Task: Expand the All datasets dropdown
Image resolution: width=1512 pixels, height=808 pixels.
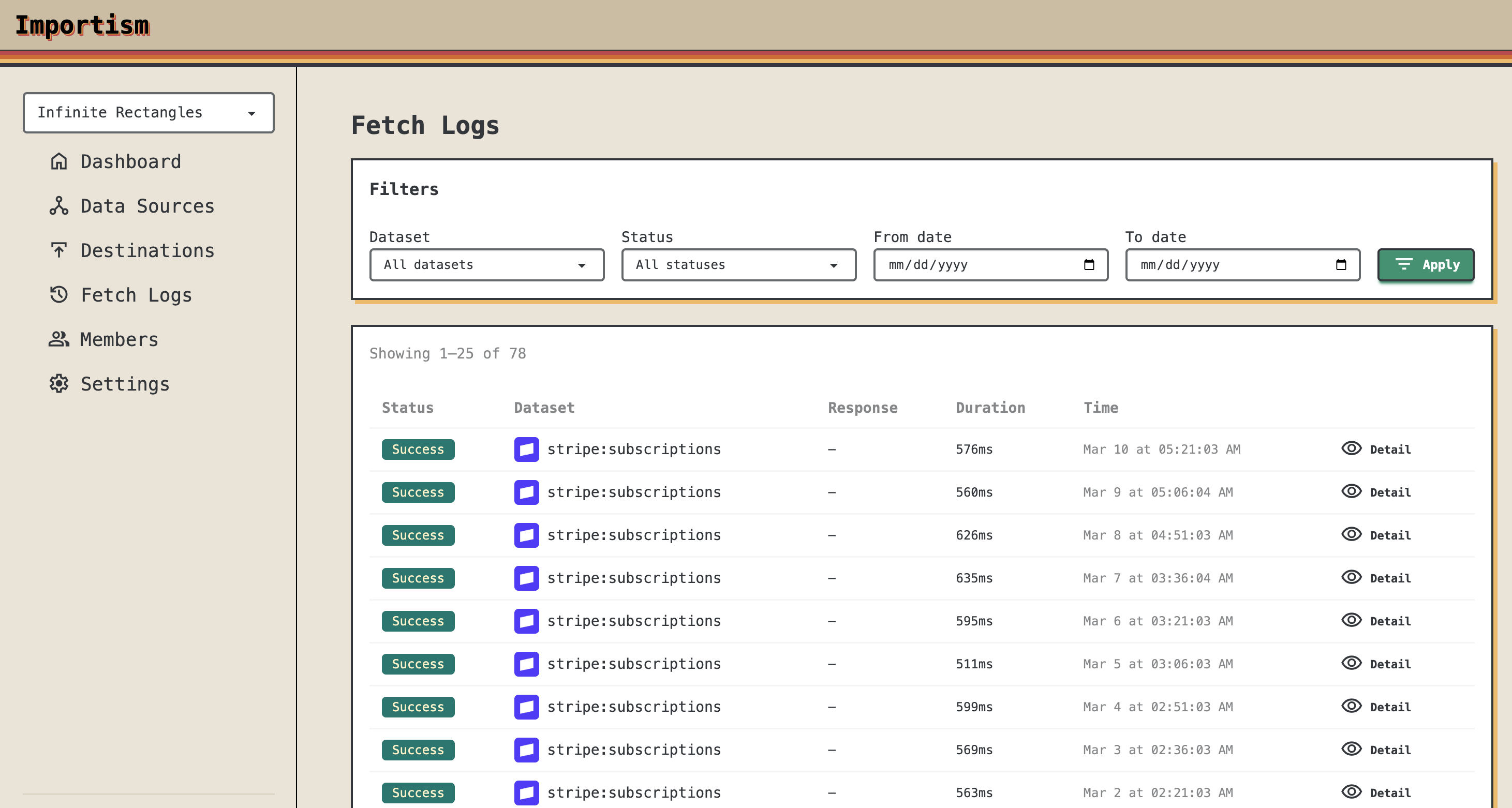Action: (486, 265)
